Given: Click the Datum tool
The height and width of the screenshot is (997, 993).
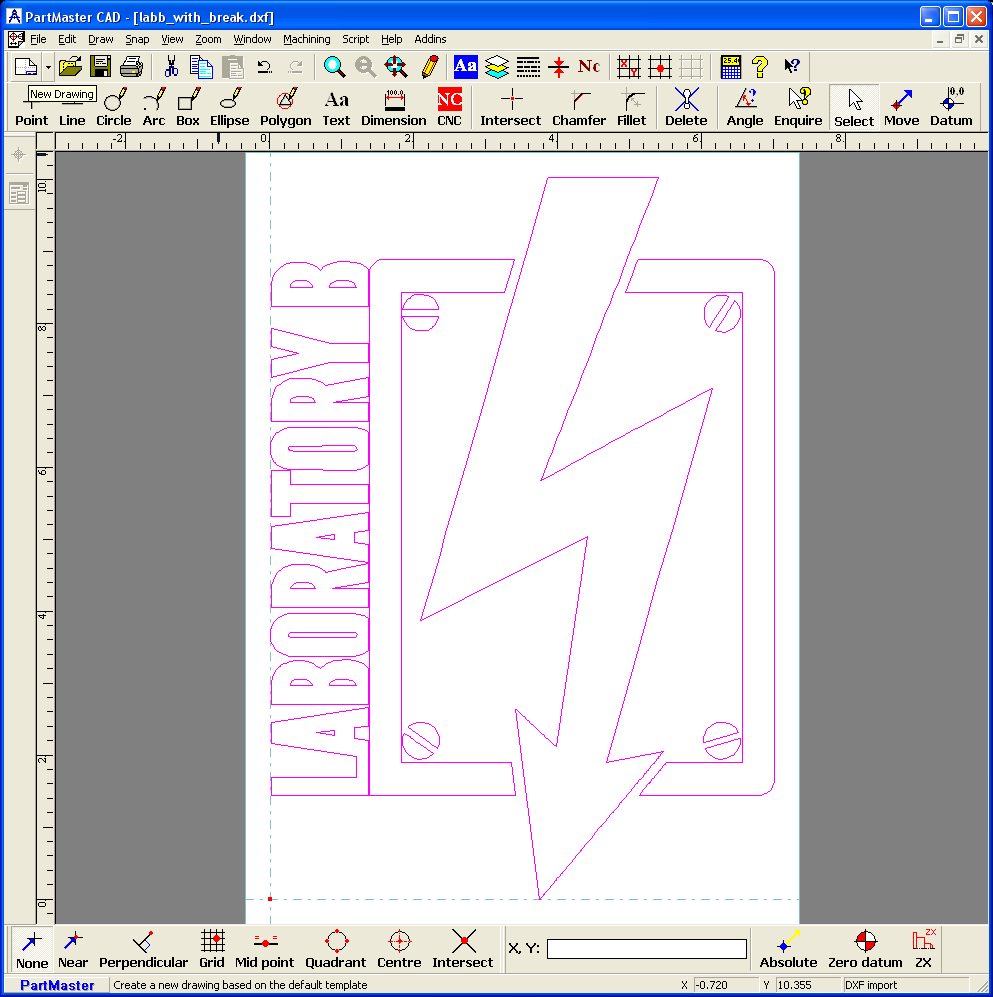Looking at the screenshot, I should tap(951, 107).
